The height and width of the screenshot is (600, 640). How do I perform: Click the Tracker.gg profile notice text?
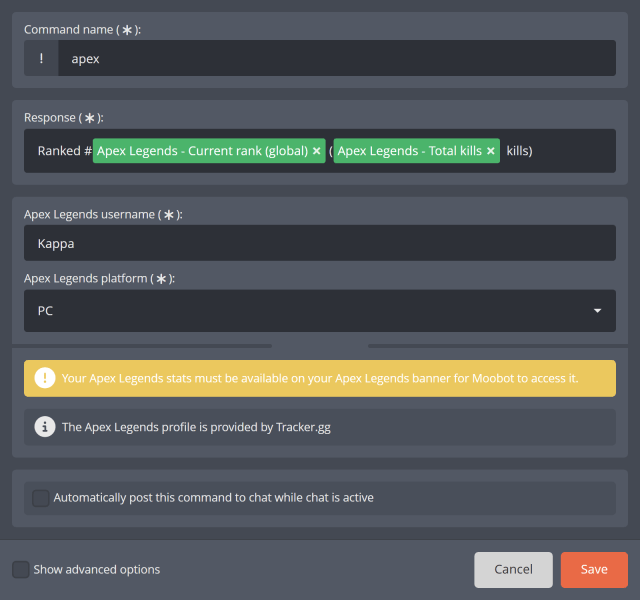click(196, 427)
